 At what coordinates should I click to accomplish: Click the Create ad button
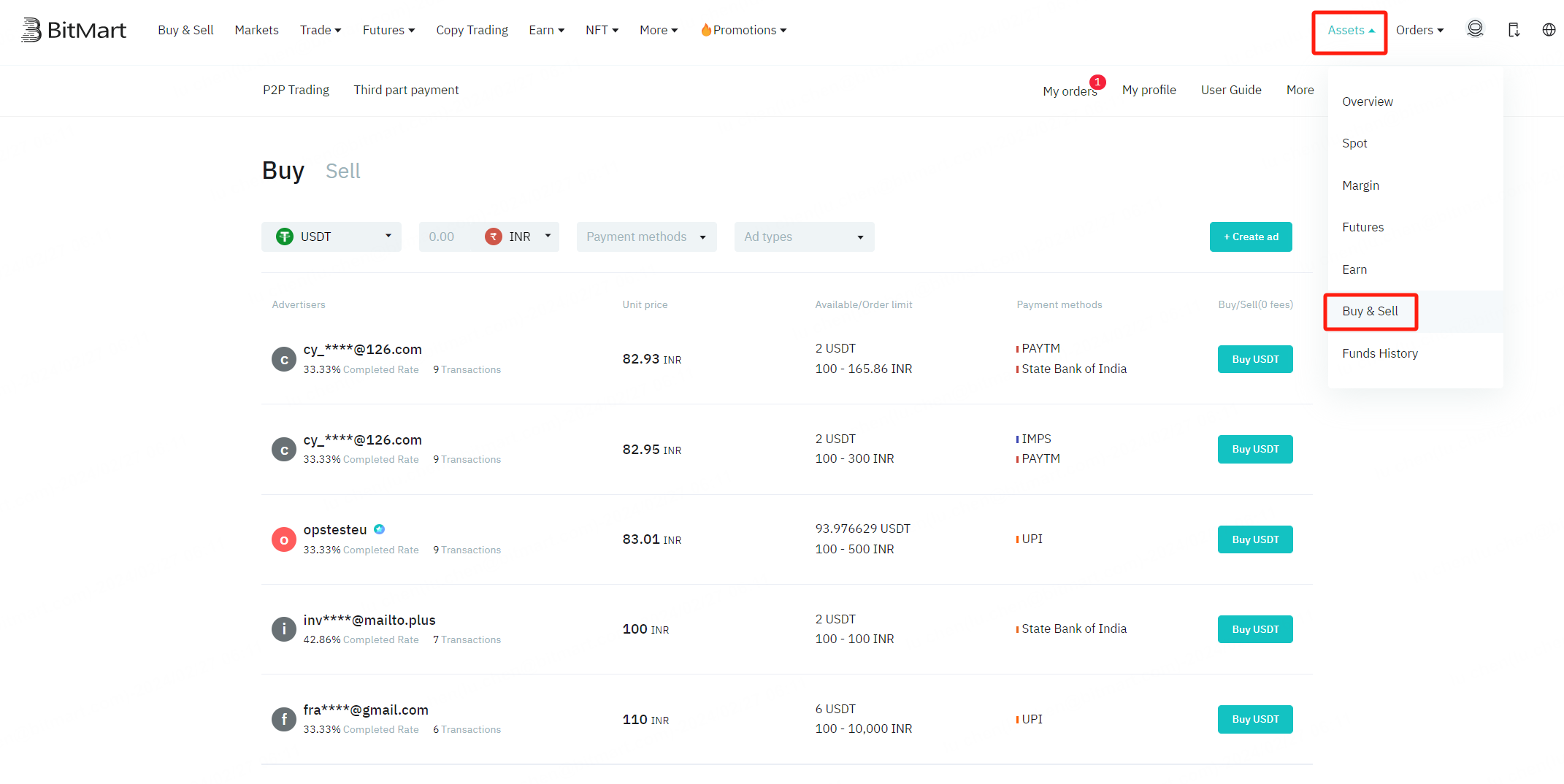click(1251, 237)
